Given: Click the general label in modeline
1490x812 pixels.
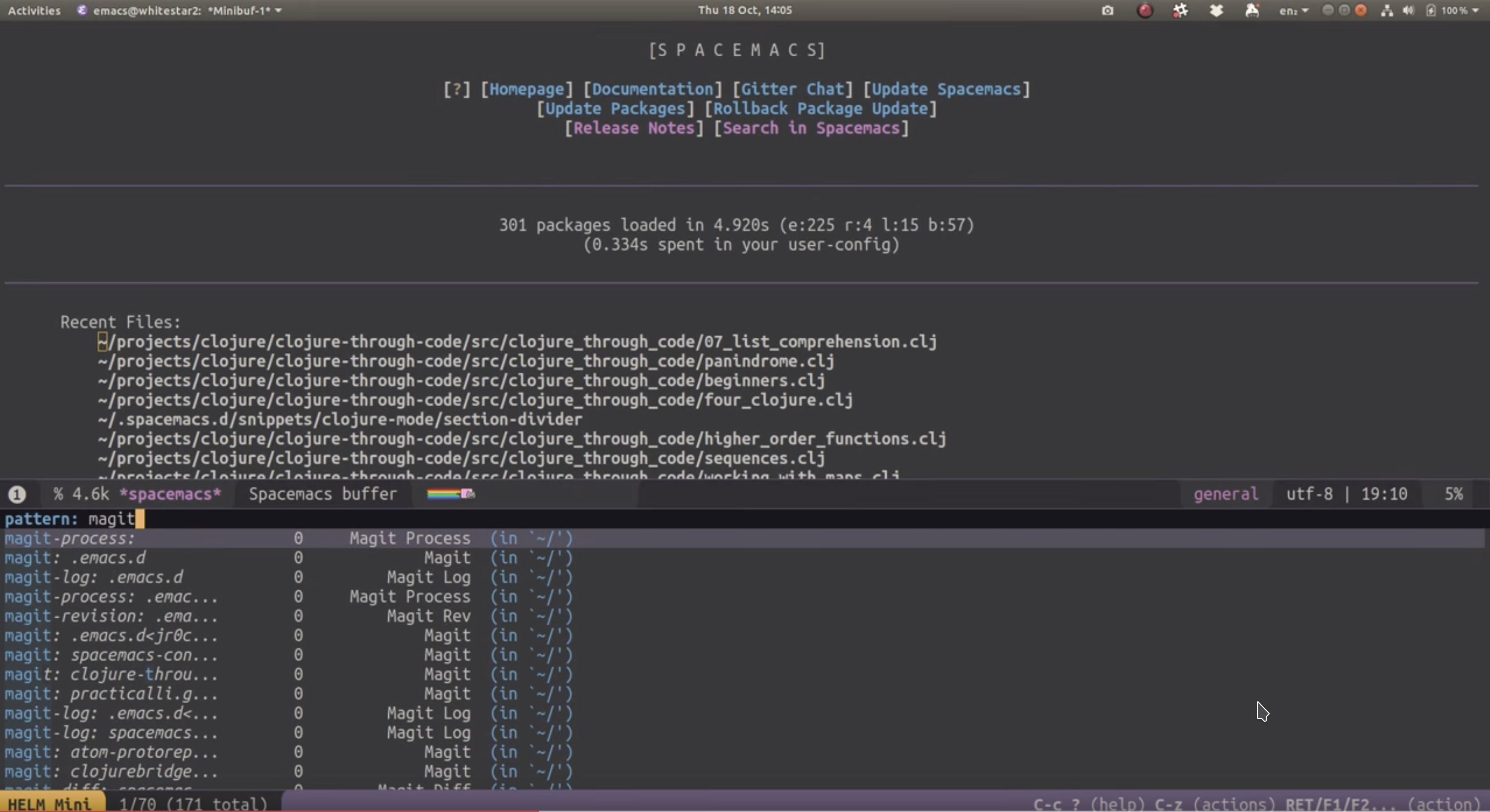Looking at the screenshot, I should tap(1226, 494).
